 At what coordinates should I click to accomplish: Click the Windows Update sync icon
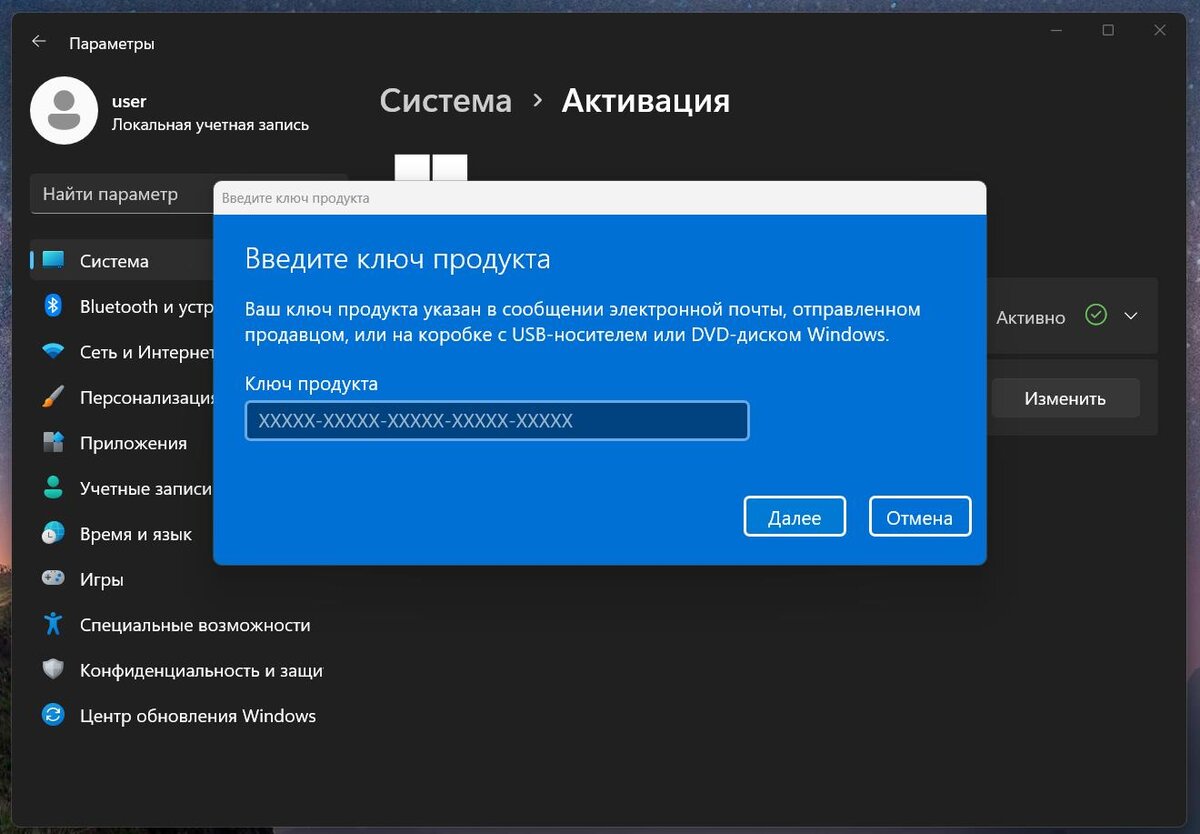(x=53, y=715)
